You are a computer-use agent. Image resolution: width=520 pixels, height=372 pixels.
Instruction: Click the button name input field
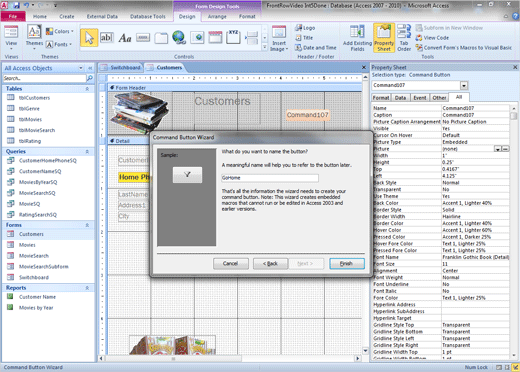(x=270, y=178)
